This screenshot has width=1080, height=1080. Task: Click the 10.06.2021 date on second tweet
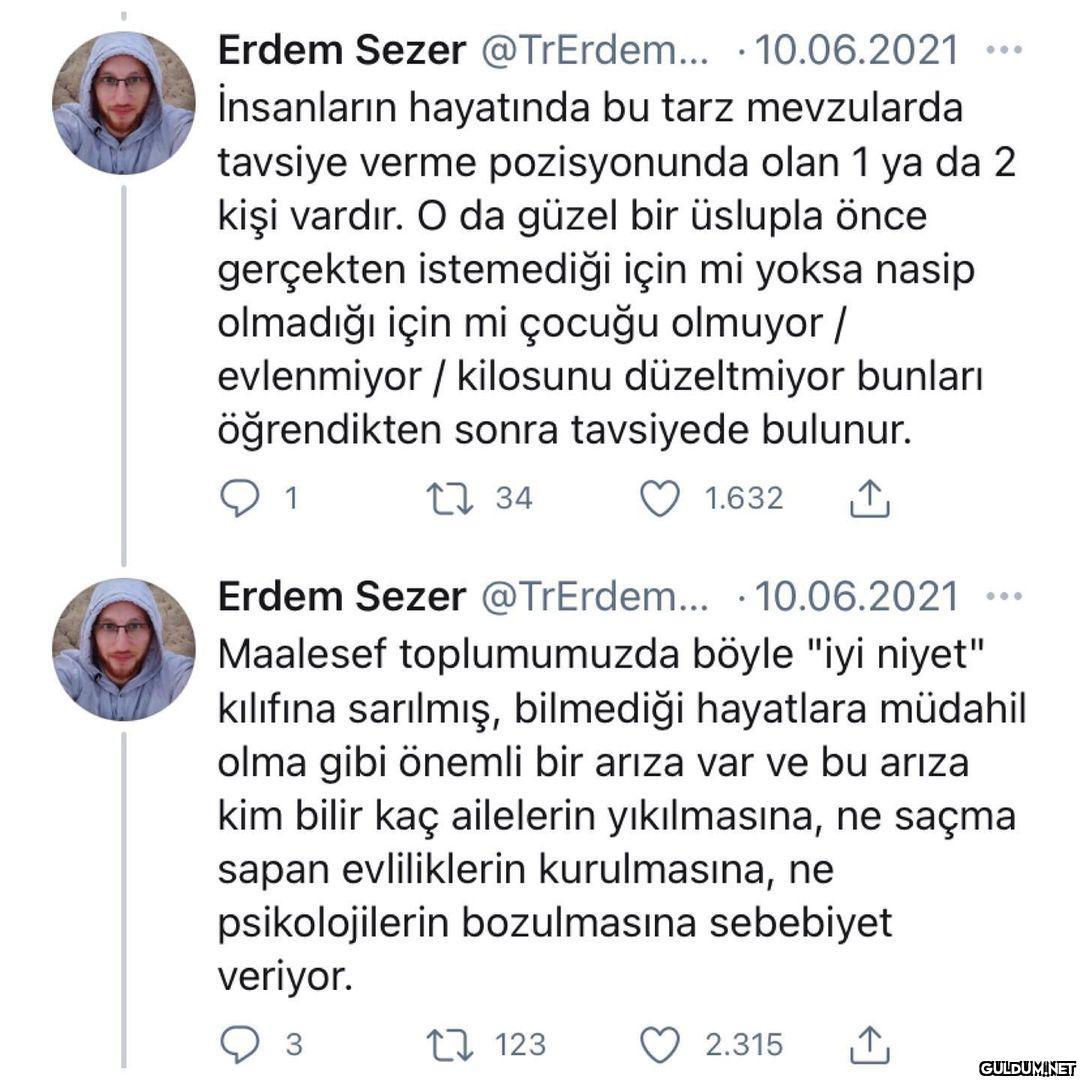coord(858,597)
